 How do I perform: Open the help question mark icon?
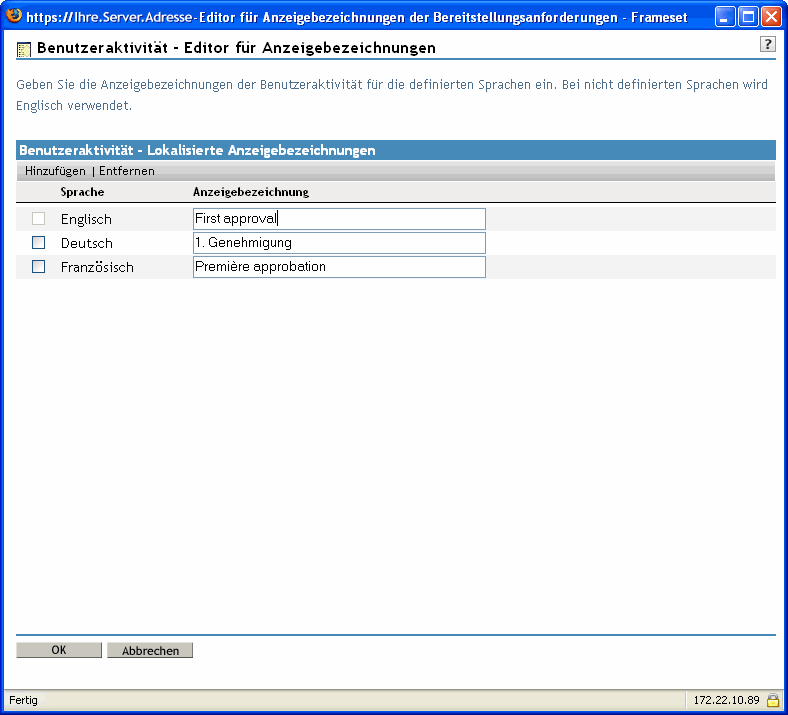767,44
